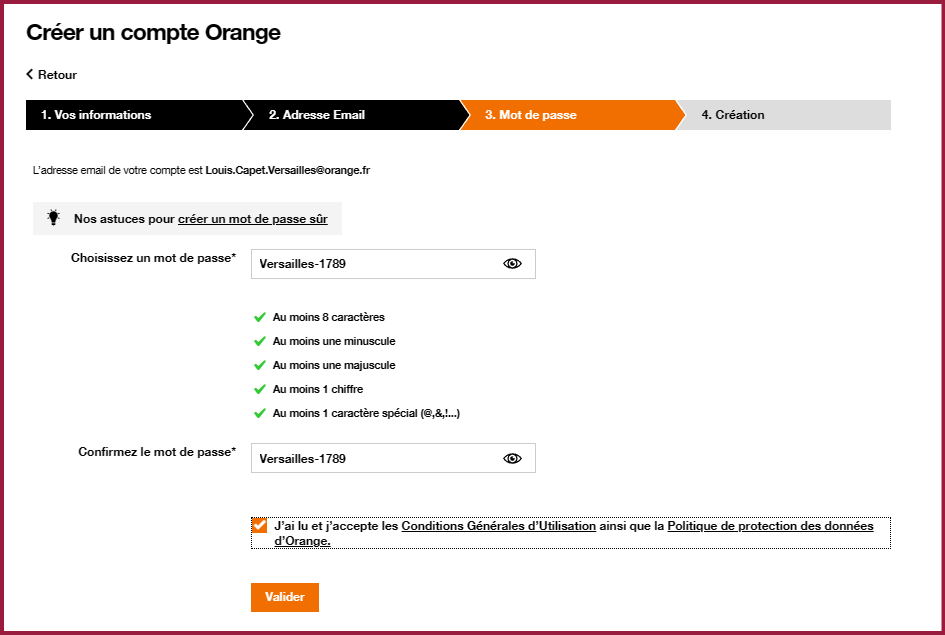This screenshot has width=945, height=635.
Task: Click the green checkmark for Au moins 8 caractères
Action: pyautogui.click(x=260, y=317)
